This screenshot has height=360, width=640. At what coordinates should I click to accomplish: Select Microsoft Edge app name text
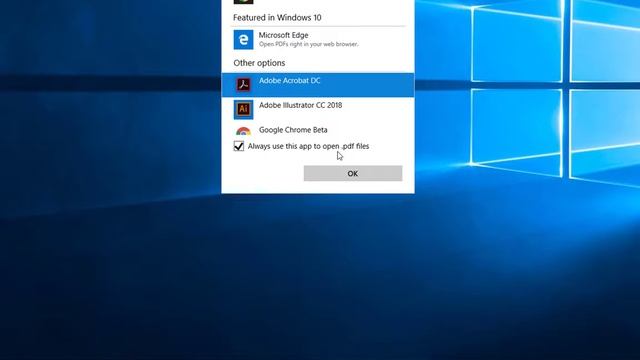point(283,35)
